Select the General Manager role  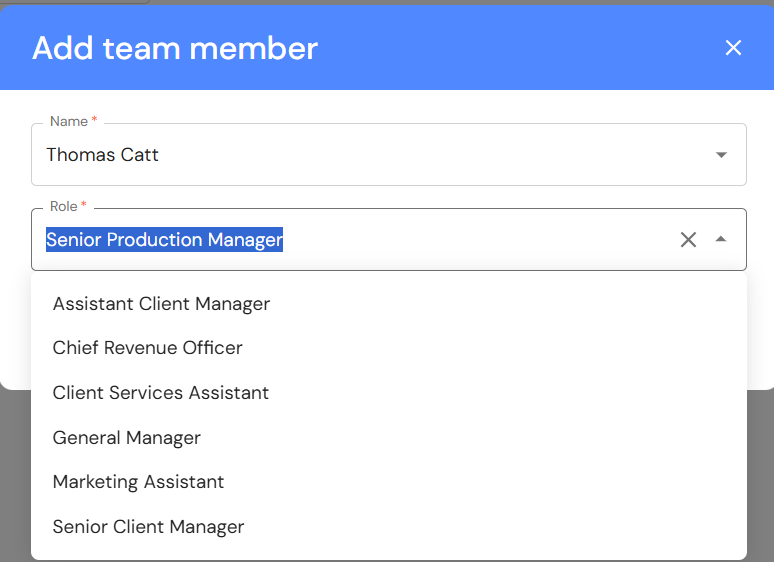(x=127, y=438)
